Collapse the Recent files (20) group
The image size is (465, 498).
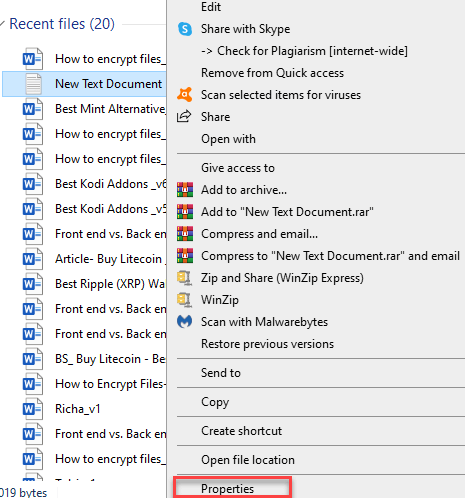[x=2, y=24]
